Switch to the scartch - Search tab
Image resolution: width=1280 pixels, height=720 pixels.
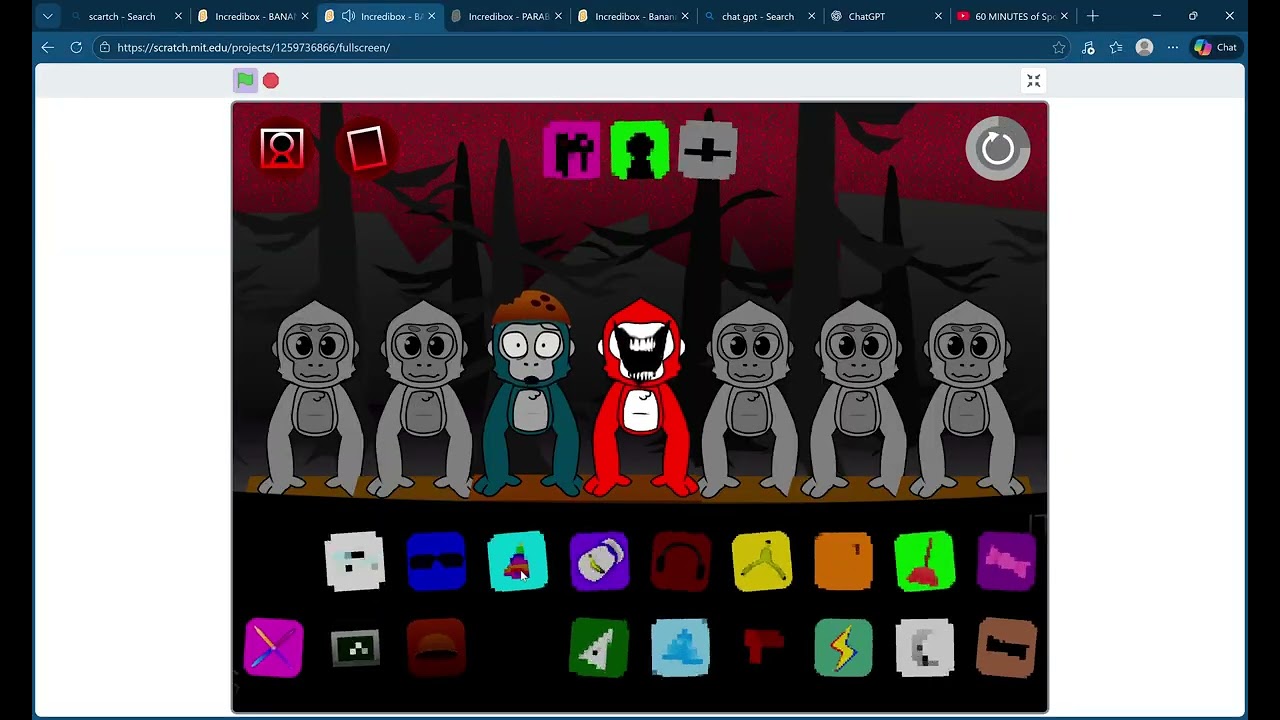(x=122, y=16)
